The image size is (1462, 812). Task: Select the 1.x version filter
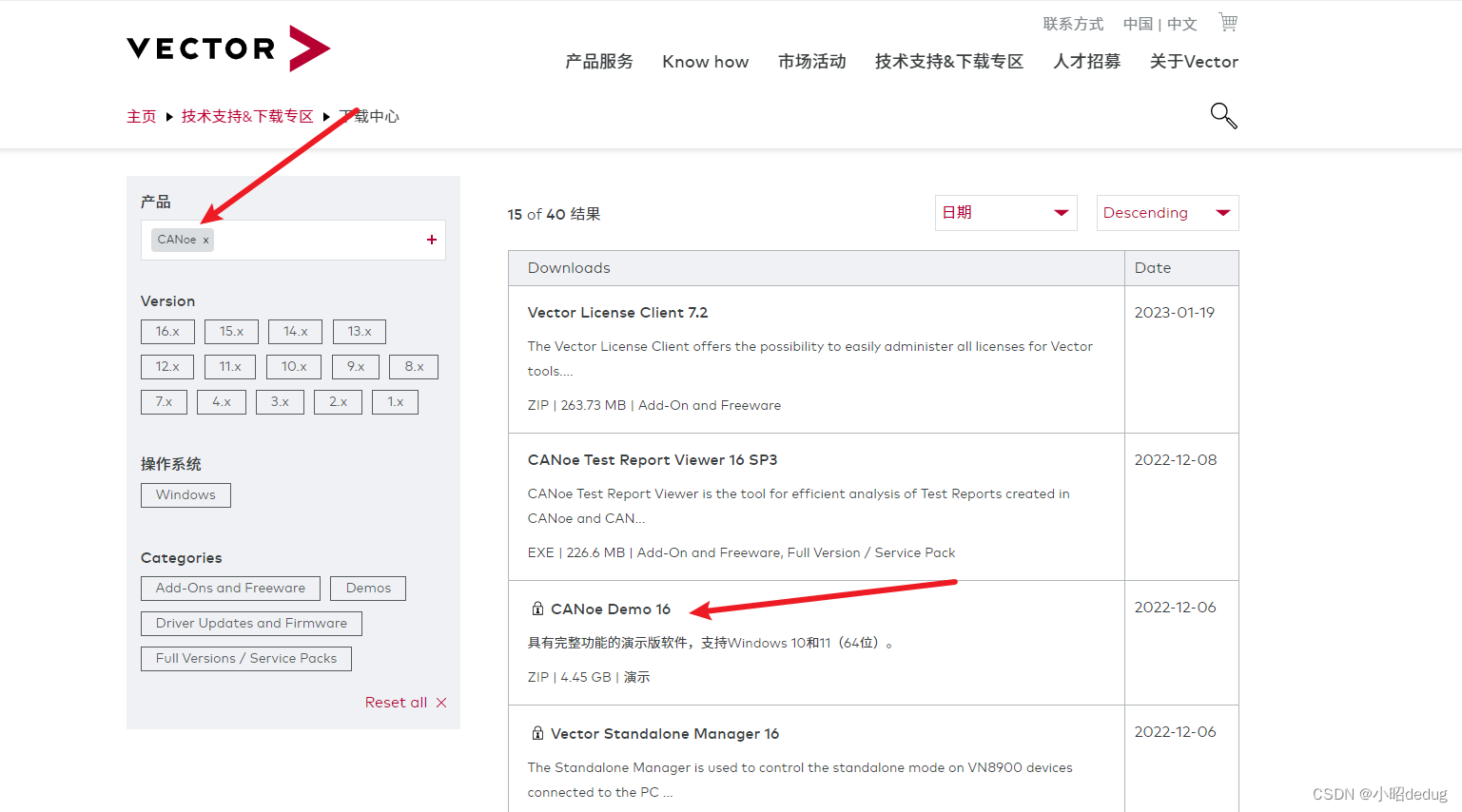click(395, 402)
